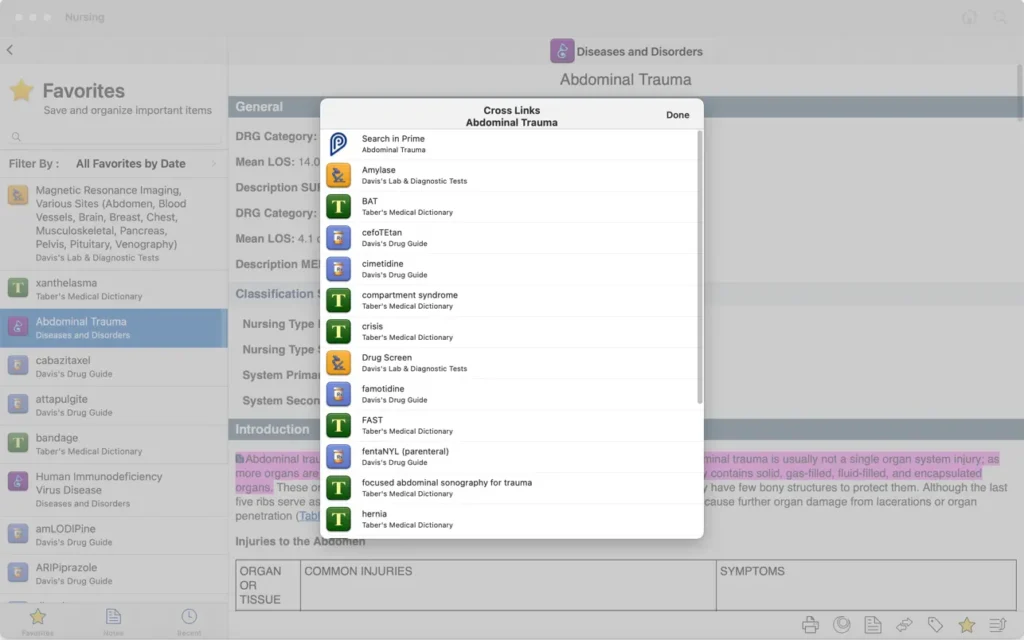Click the Drug Guide icon beside amLODIPine

[x=18, y=533]
